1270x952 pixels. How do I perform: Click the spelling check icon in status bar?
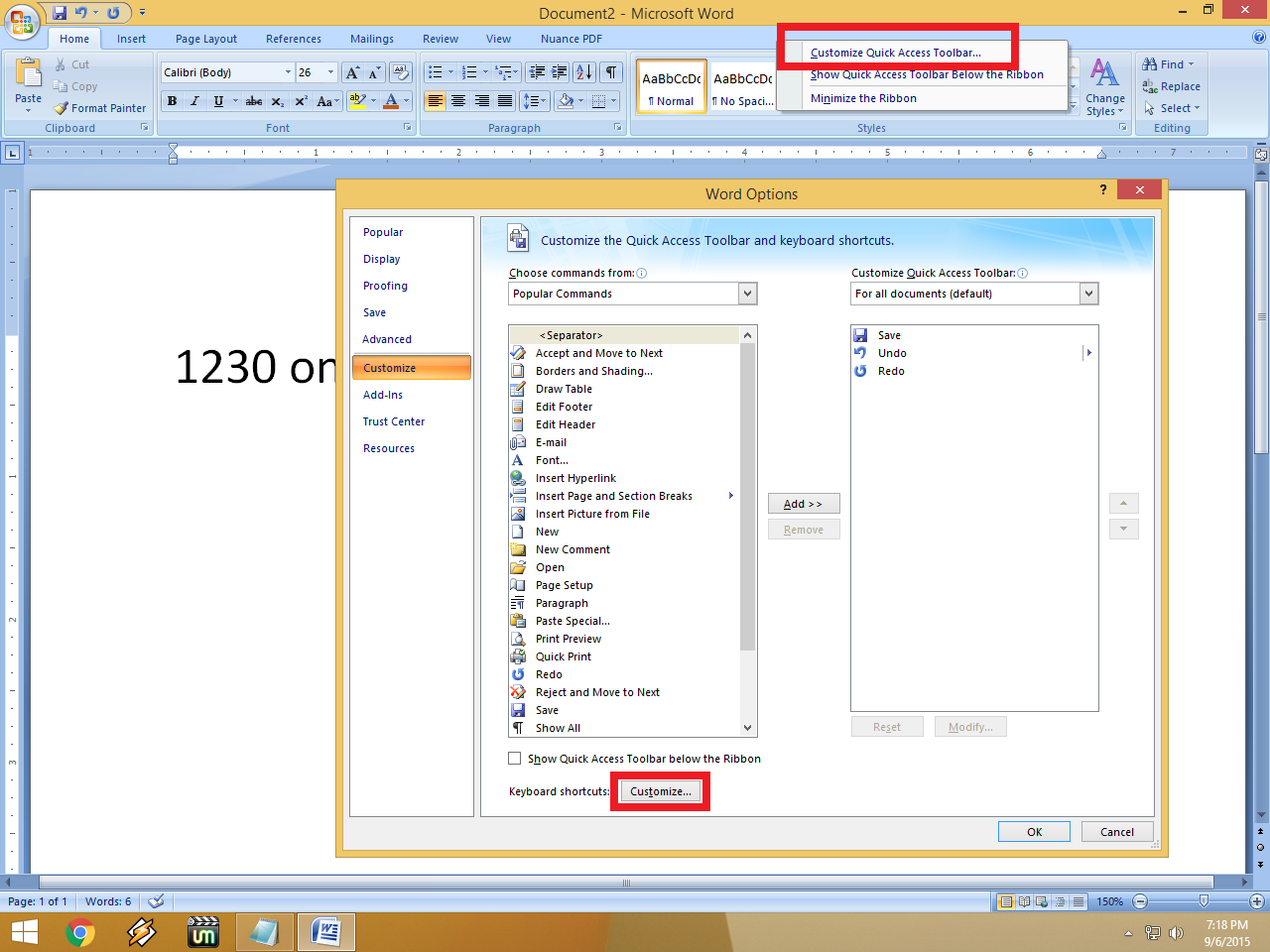156,901
